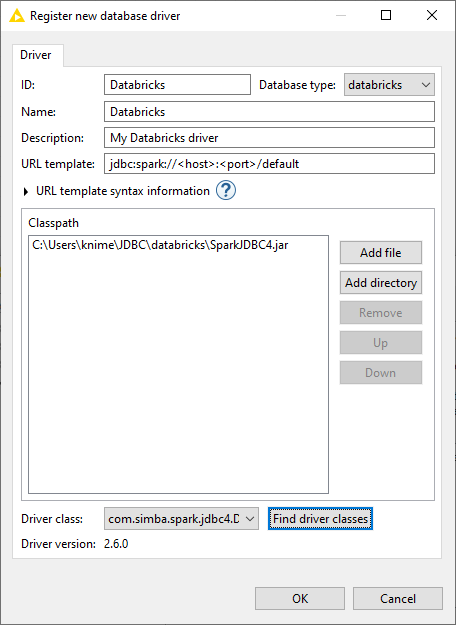Viewport: 456px width, 625px height.
Task: Minimize the dialog window
Action: (x=341, y=16)
